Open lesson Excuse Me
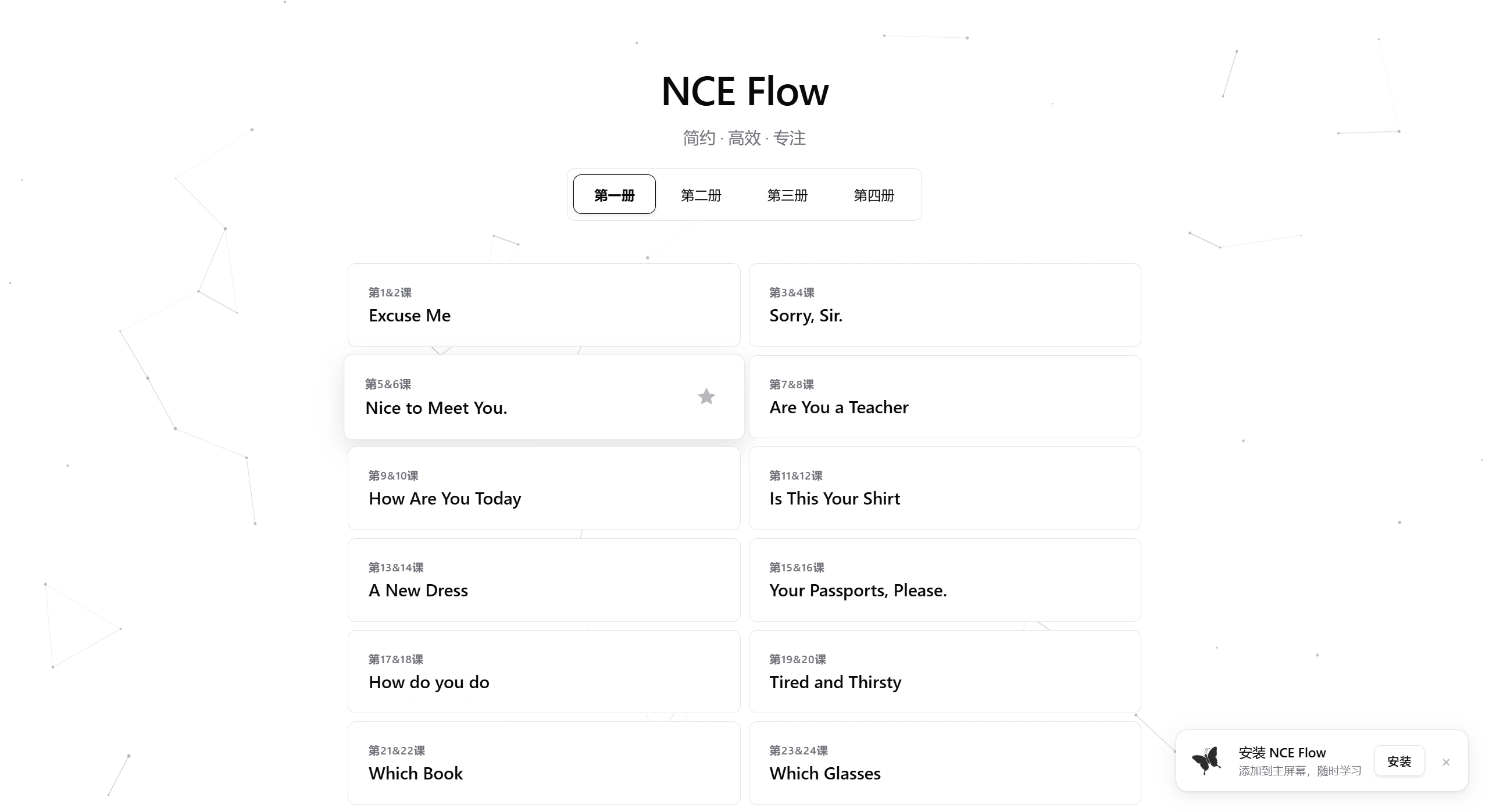This screenshot has height=812, width=1489. click(543, 305)
